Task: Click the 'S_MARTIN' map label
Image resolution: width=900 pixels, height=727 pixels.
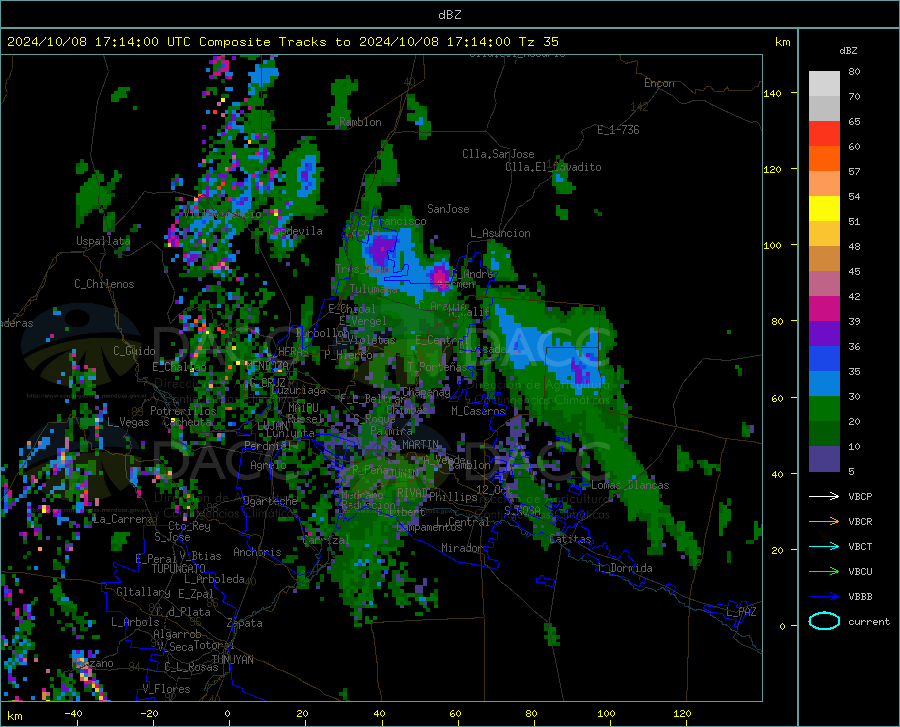Action: tap(414, 445)
